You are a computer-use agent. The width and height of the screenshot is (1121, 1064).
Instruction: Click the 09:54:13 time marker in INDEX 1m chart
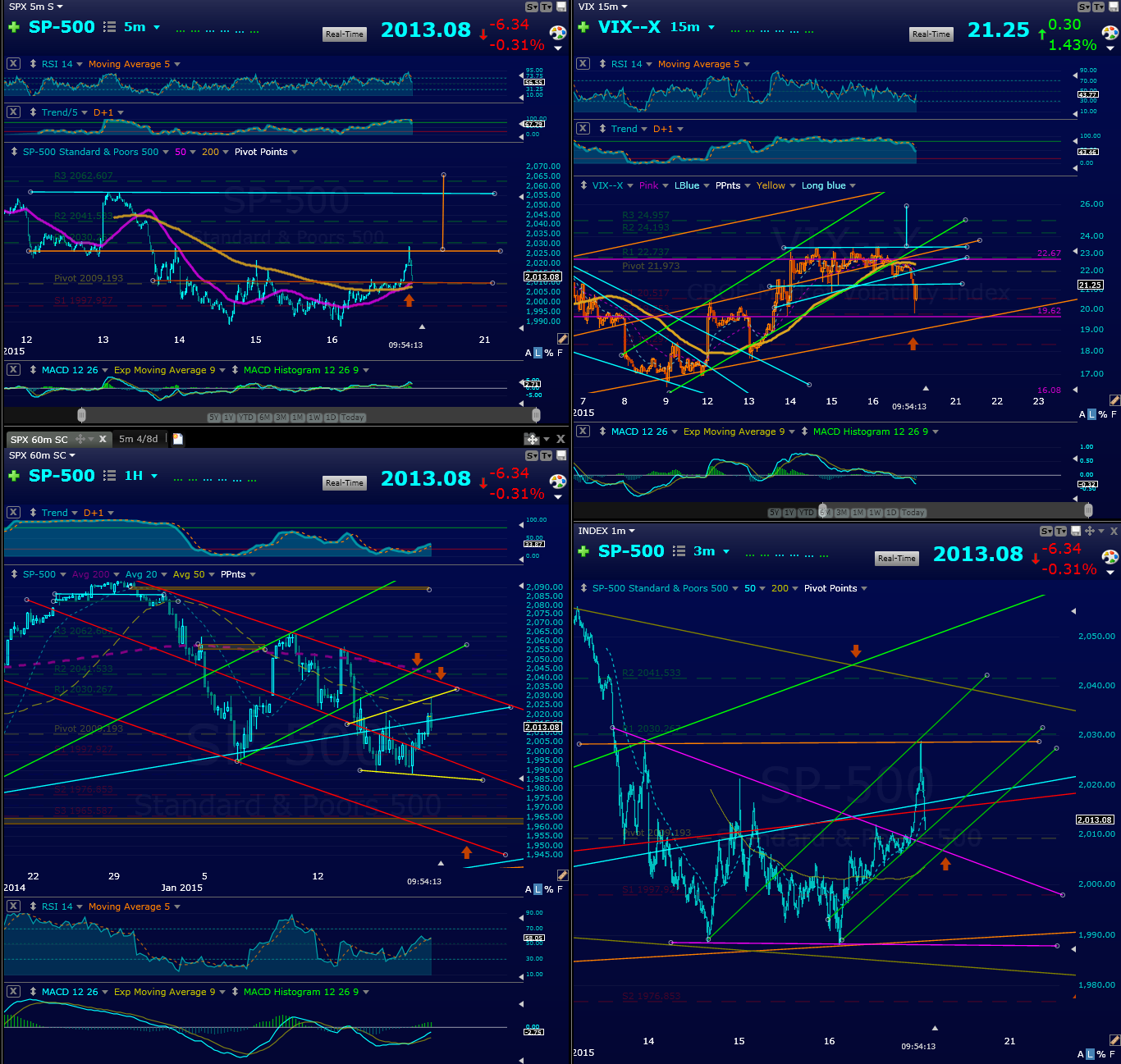(x=918, y=1047)
